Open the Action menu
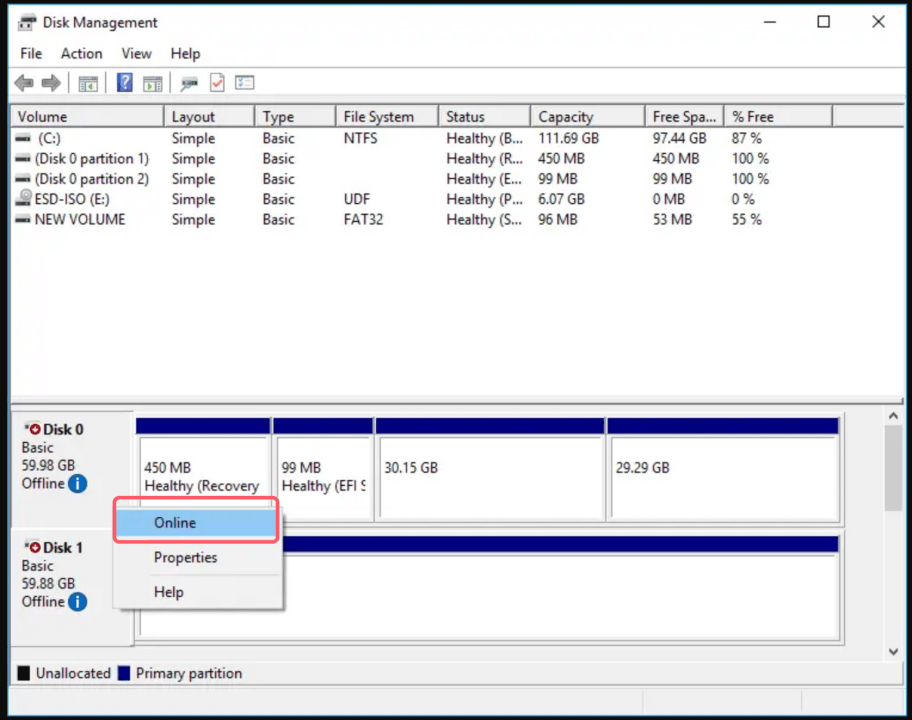The image size is (912, 720). 81,53
